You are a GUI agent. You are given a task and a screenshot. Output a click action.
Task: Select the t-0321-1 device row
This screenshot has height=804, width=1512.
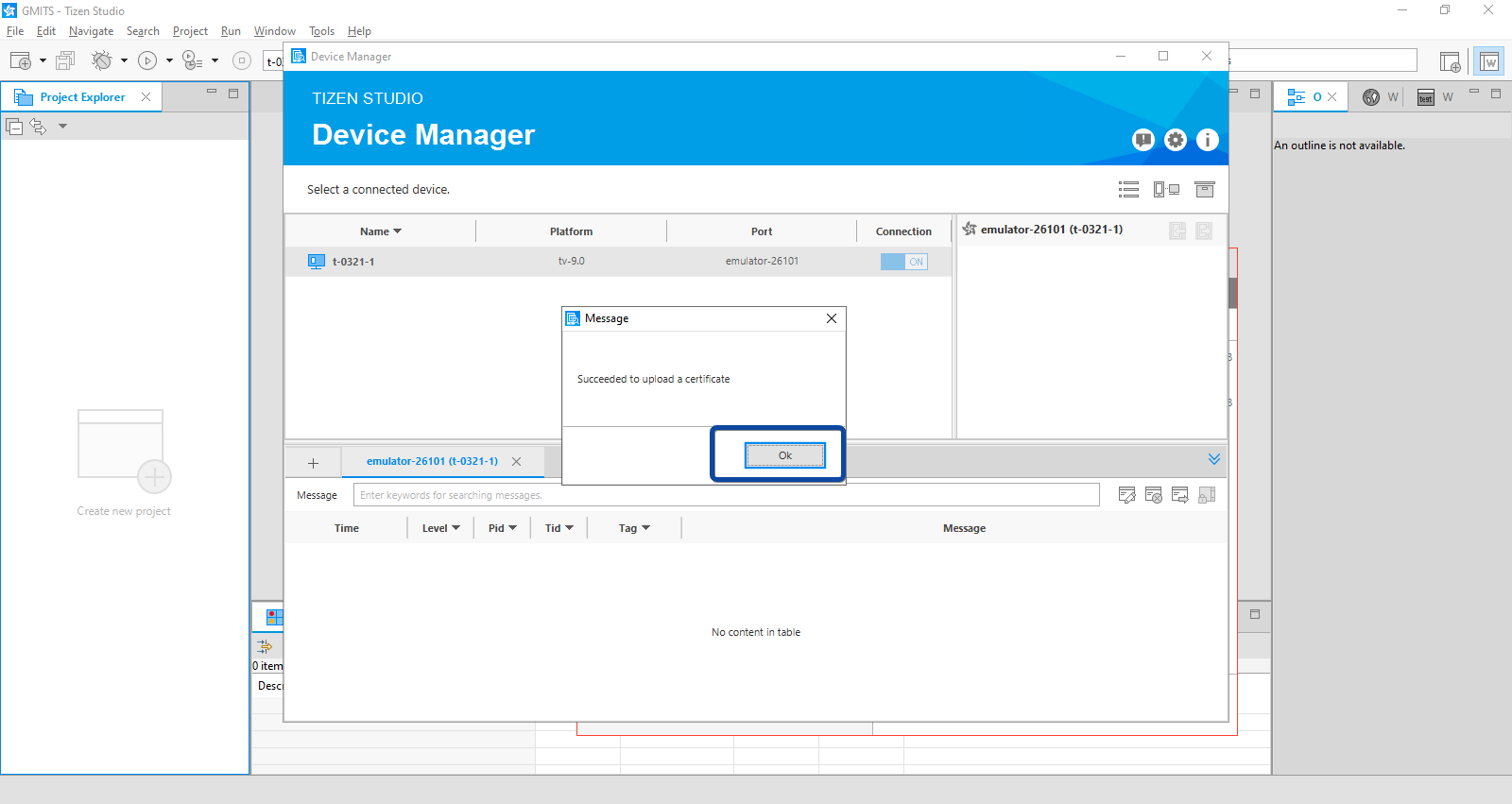[x=618, y=262]
